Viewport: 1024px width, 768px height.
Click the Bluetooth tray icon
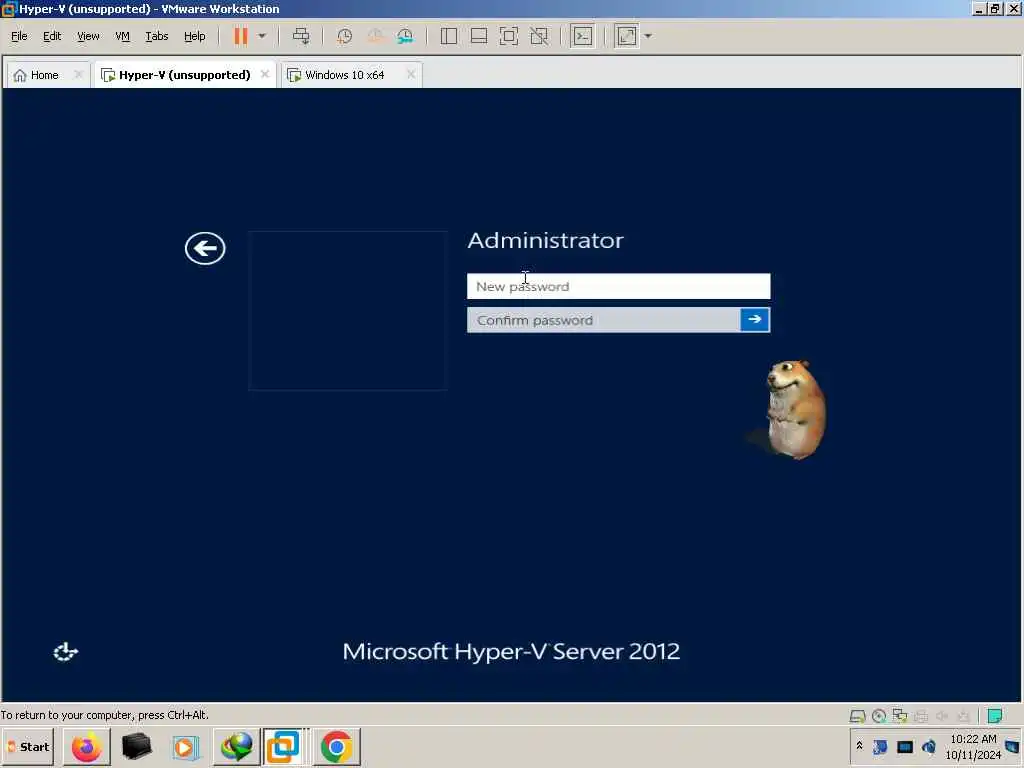[x=880, y=746]
